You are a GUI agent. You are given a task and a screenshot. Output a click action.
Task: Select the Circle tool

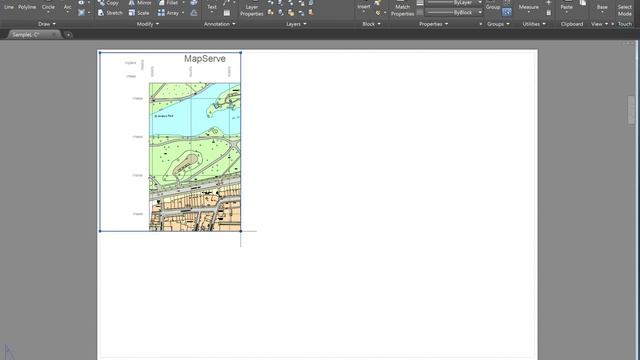[48, 7]
